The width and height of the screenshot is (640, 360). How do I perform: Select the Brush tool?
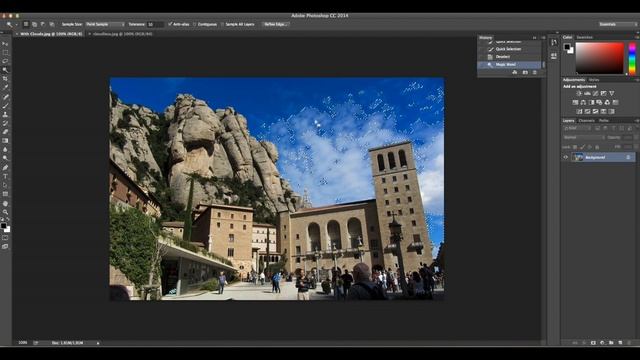point(5,106)
